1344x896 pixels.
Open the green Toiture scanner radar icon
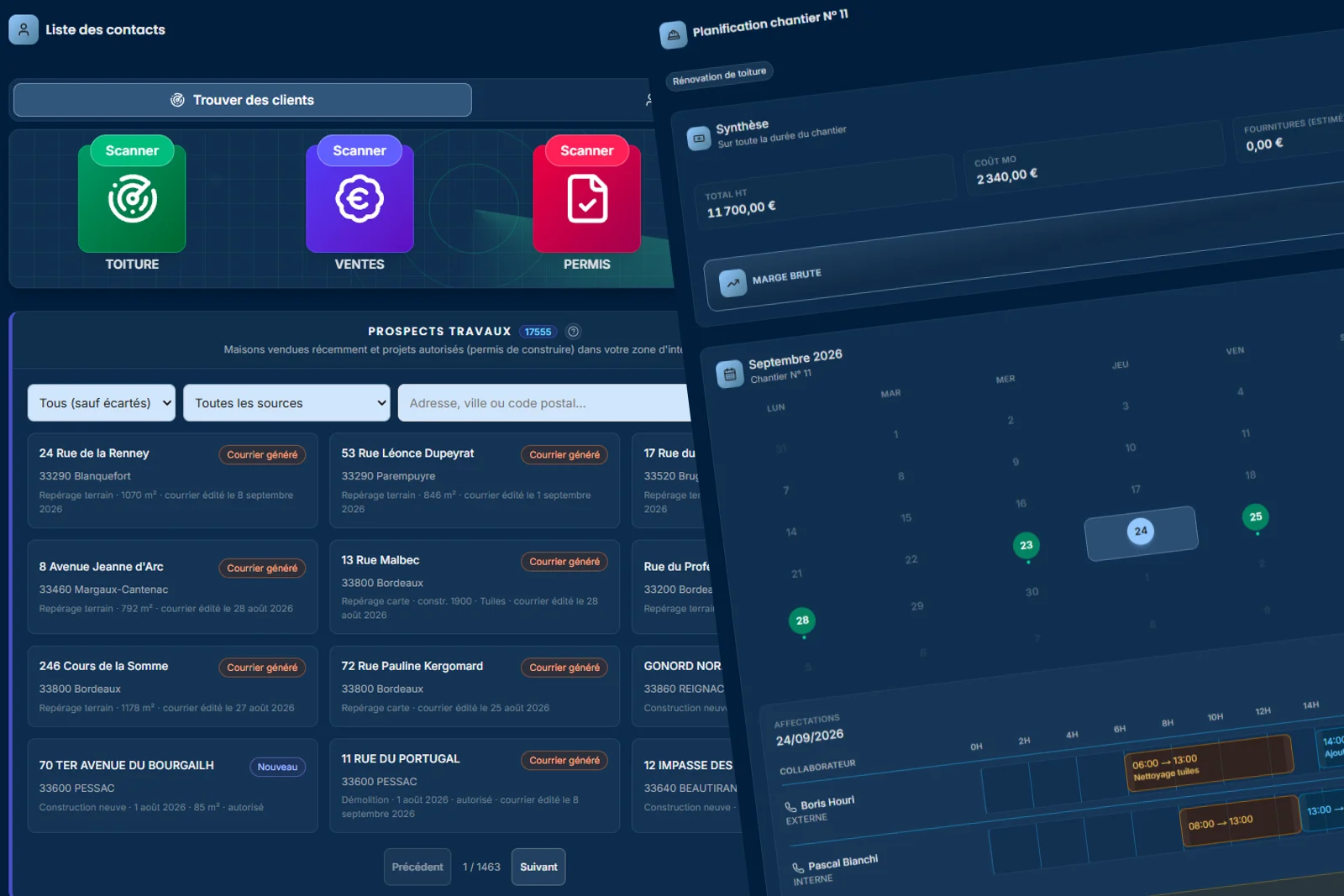132,199
